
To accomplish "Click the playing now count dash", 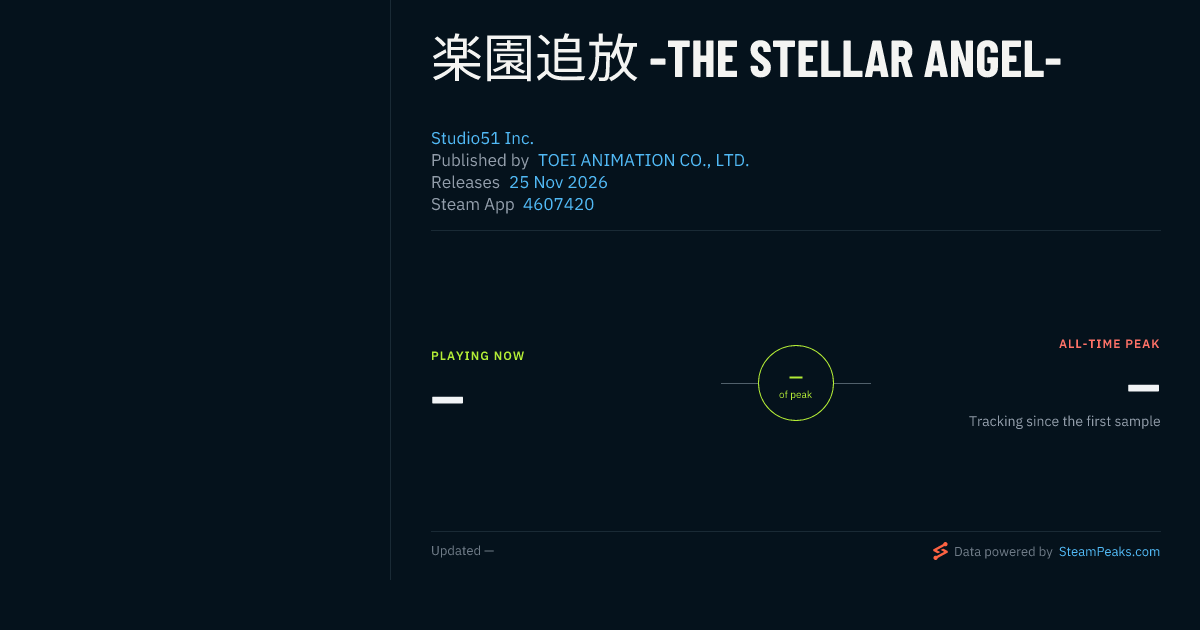I will [x=447, y=400].
